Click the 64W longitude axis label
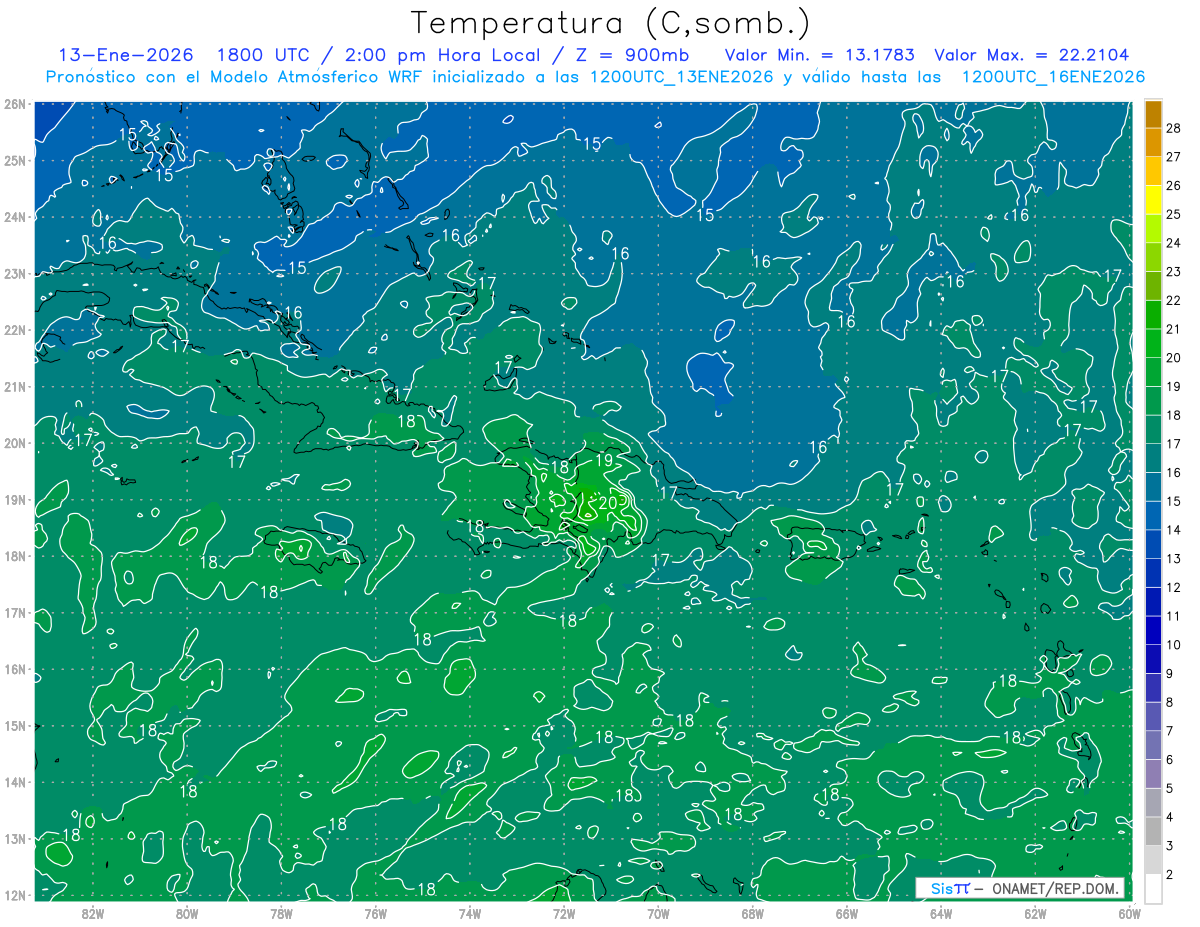Image resolution: width=1200 pixels, height=927 pixels. pyautogui.click(x=941, y=913)
